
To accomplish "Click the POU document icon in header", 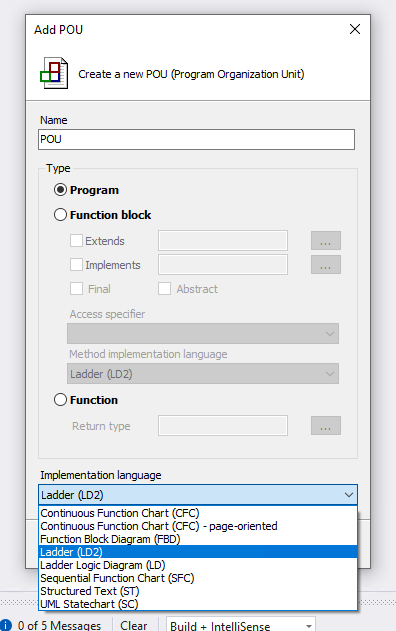I will (x=54, y=73).
